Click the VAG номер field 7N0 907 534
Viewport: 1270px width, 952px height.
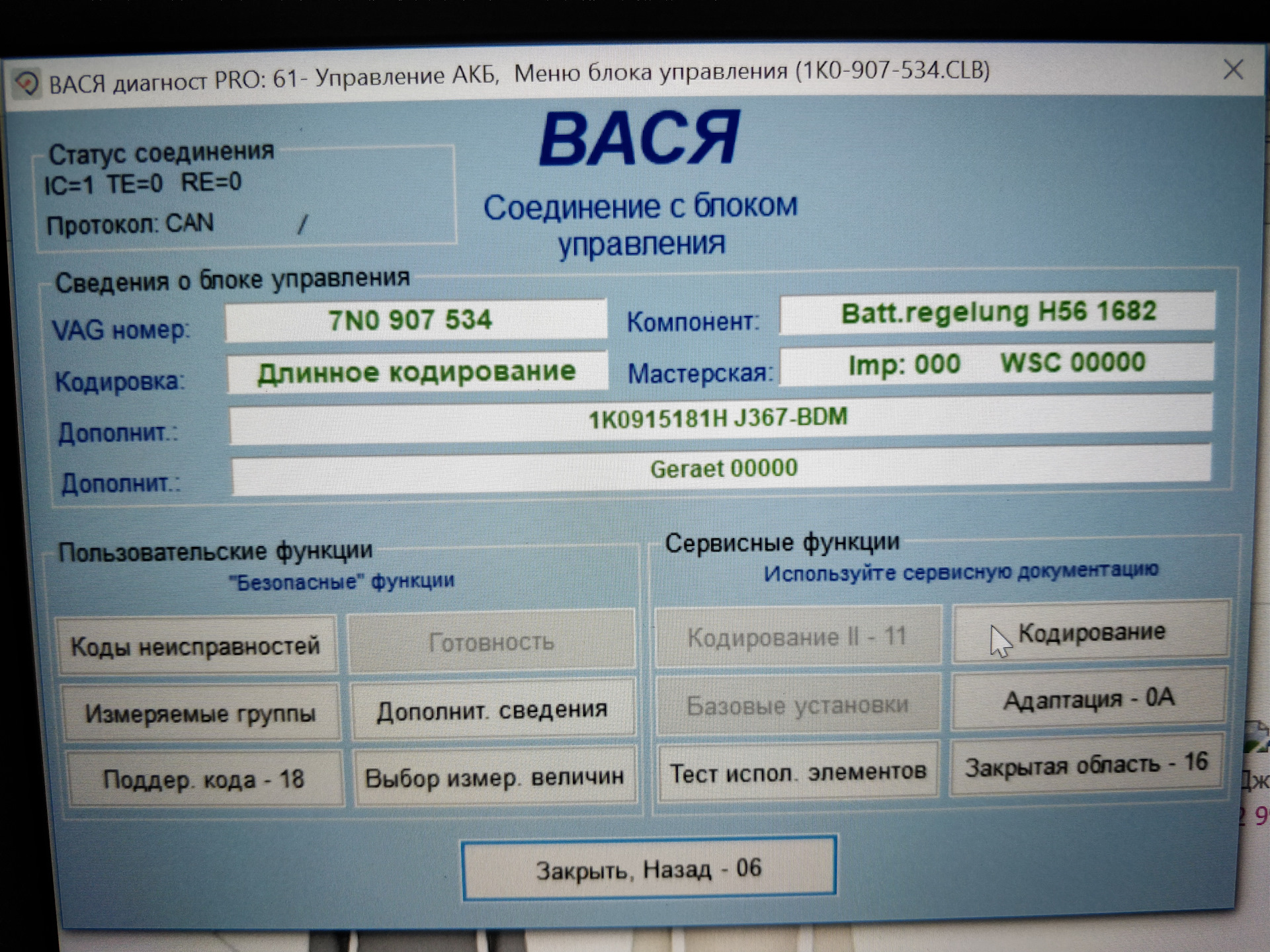coord(415,320)
